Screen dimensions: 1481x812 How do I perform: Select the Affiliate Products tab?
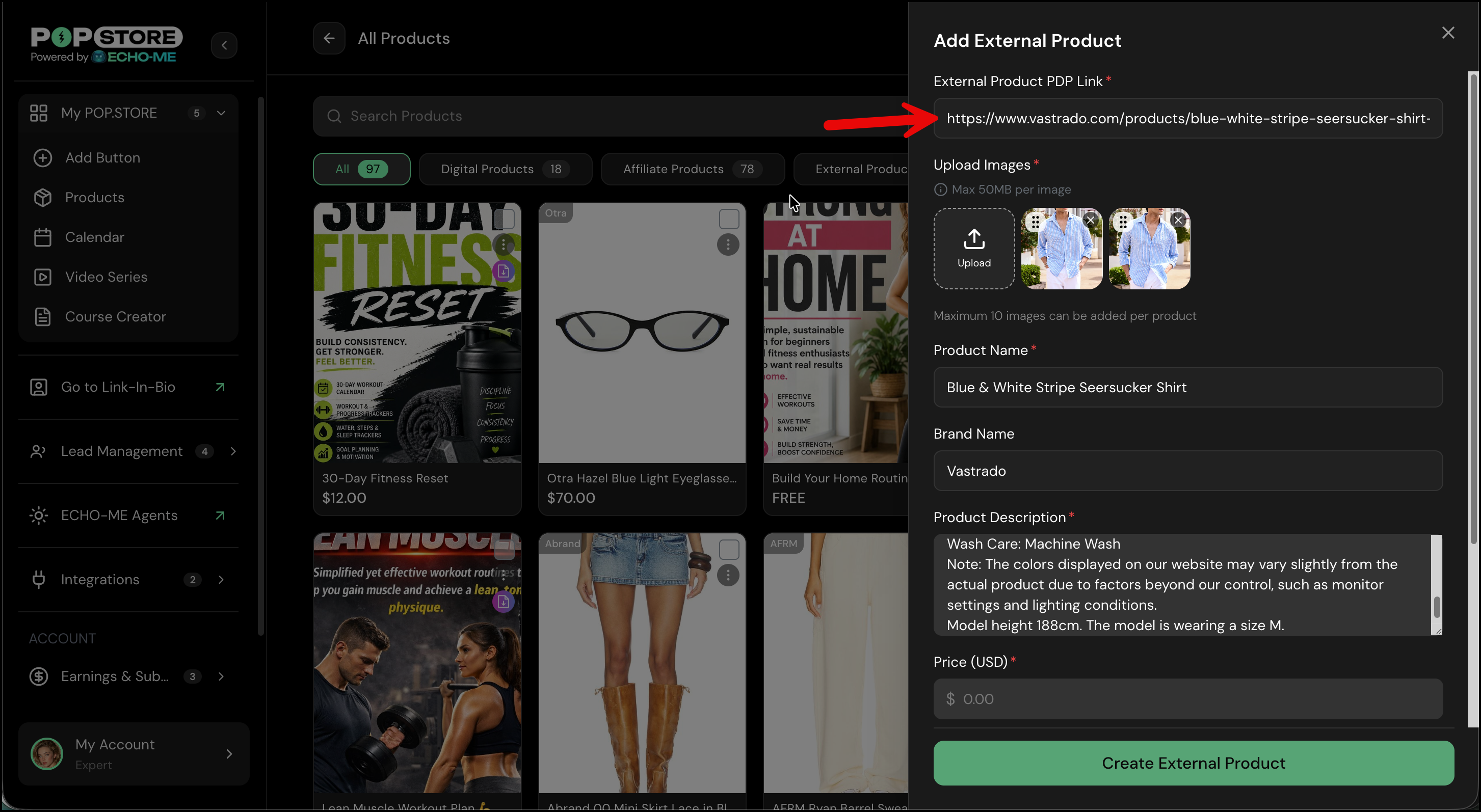point(692,169)
